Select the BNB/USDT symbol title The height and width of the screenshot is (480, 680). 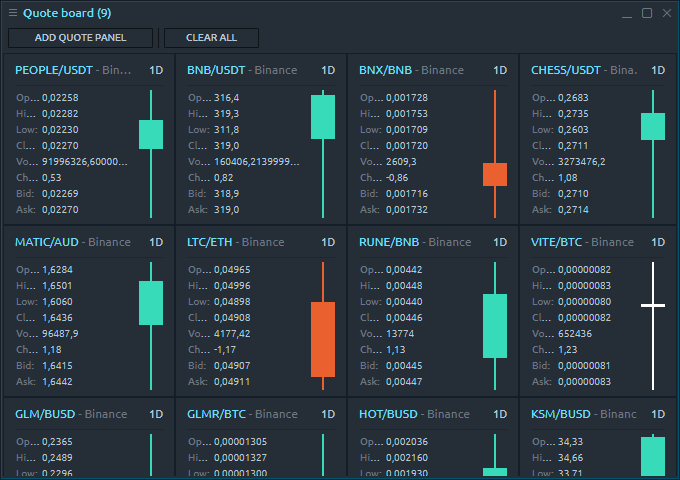tap(216, 70)
